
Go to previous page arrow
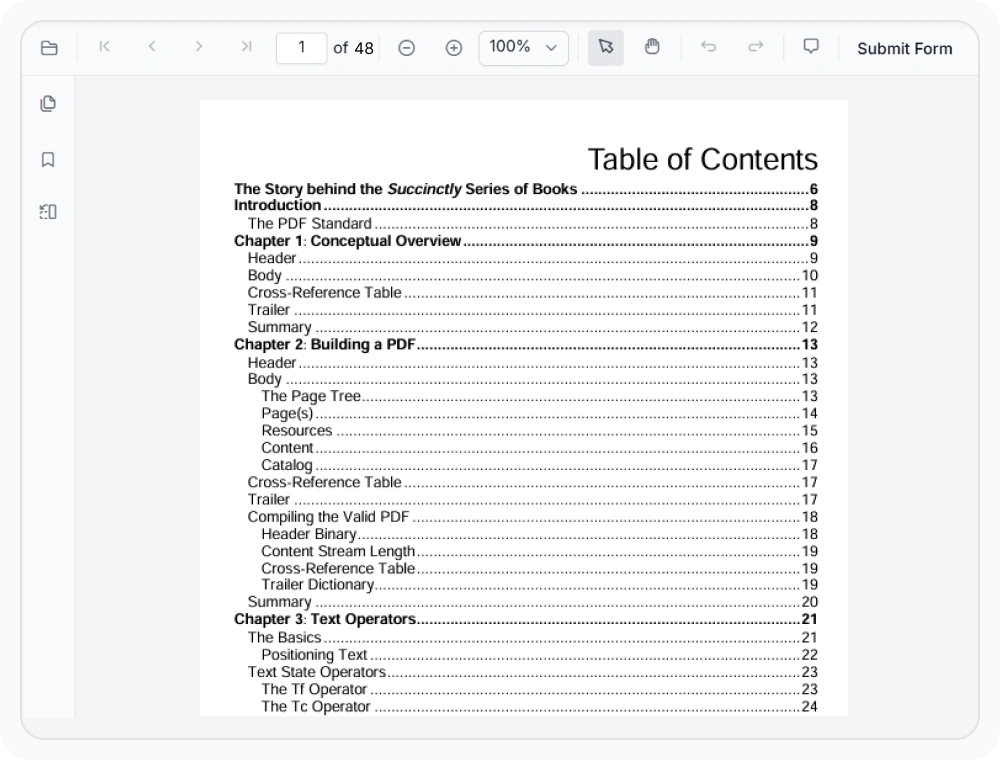pyautogui.click(x=152, y=47)
